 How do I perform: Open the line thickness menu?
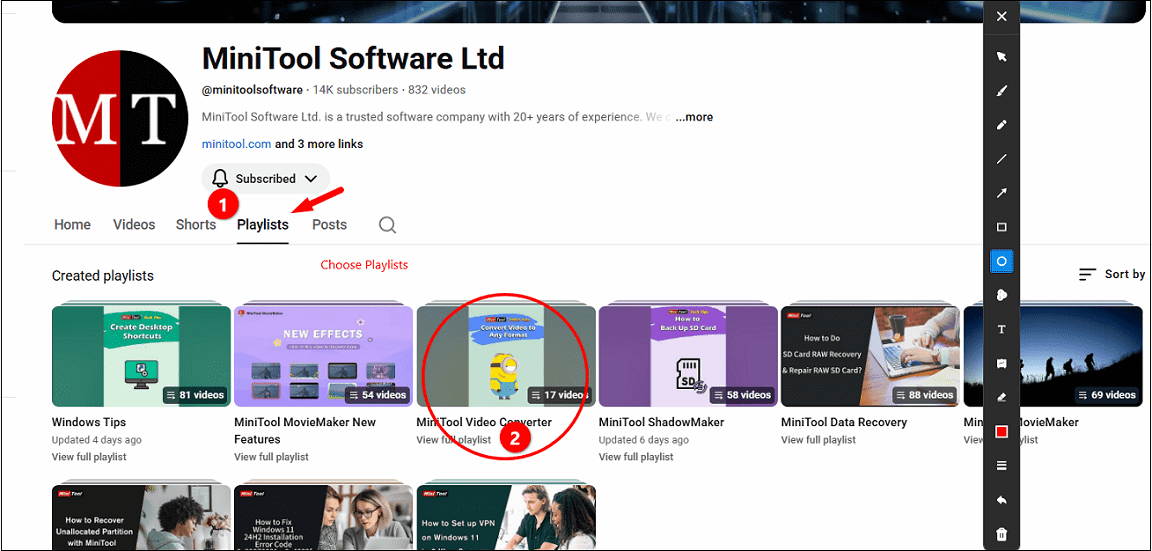click(x=1001, y=466)
